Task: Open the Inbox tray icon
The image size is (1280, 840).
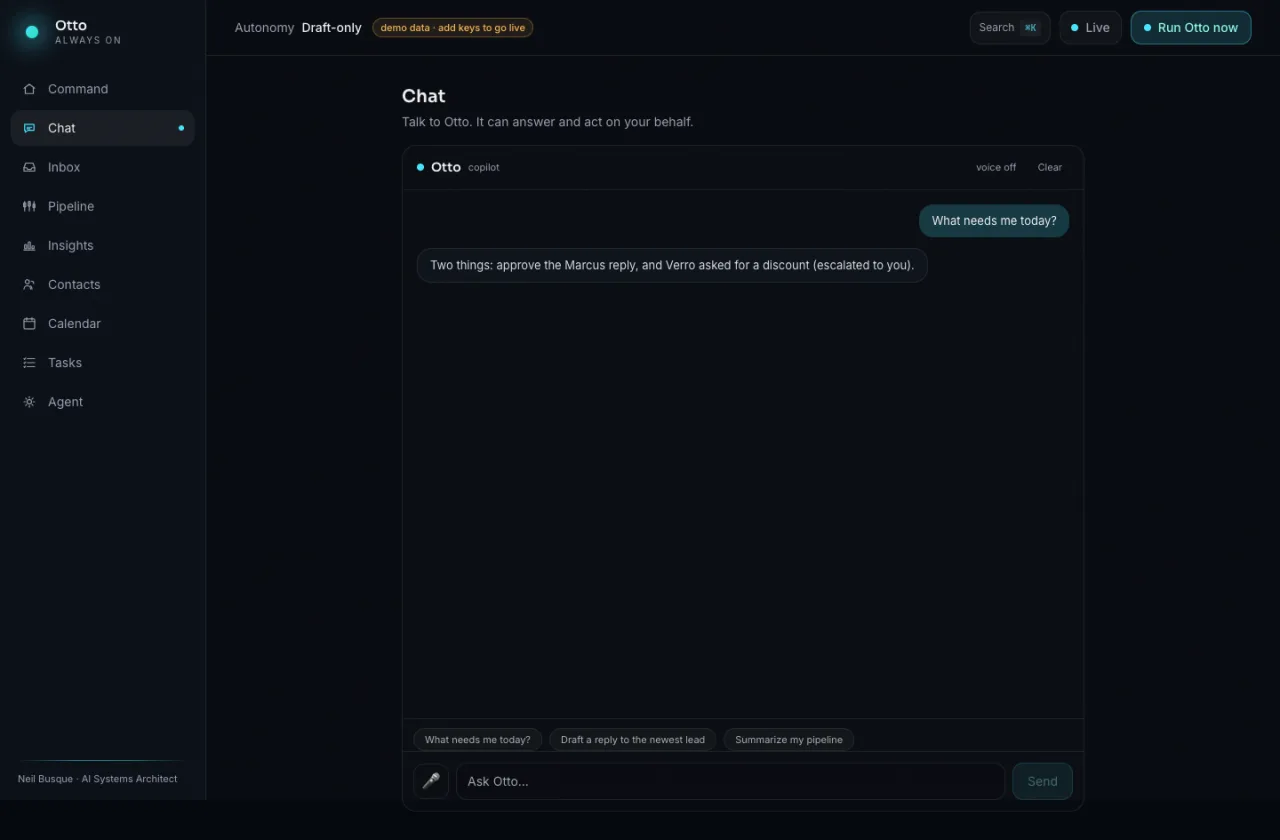Action: [29, 167]
